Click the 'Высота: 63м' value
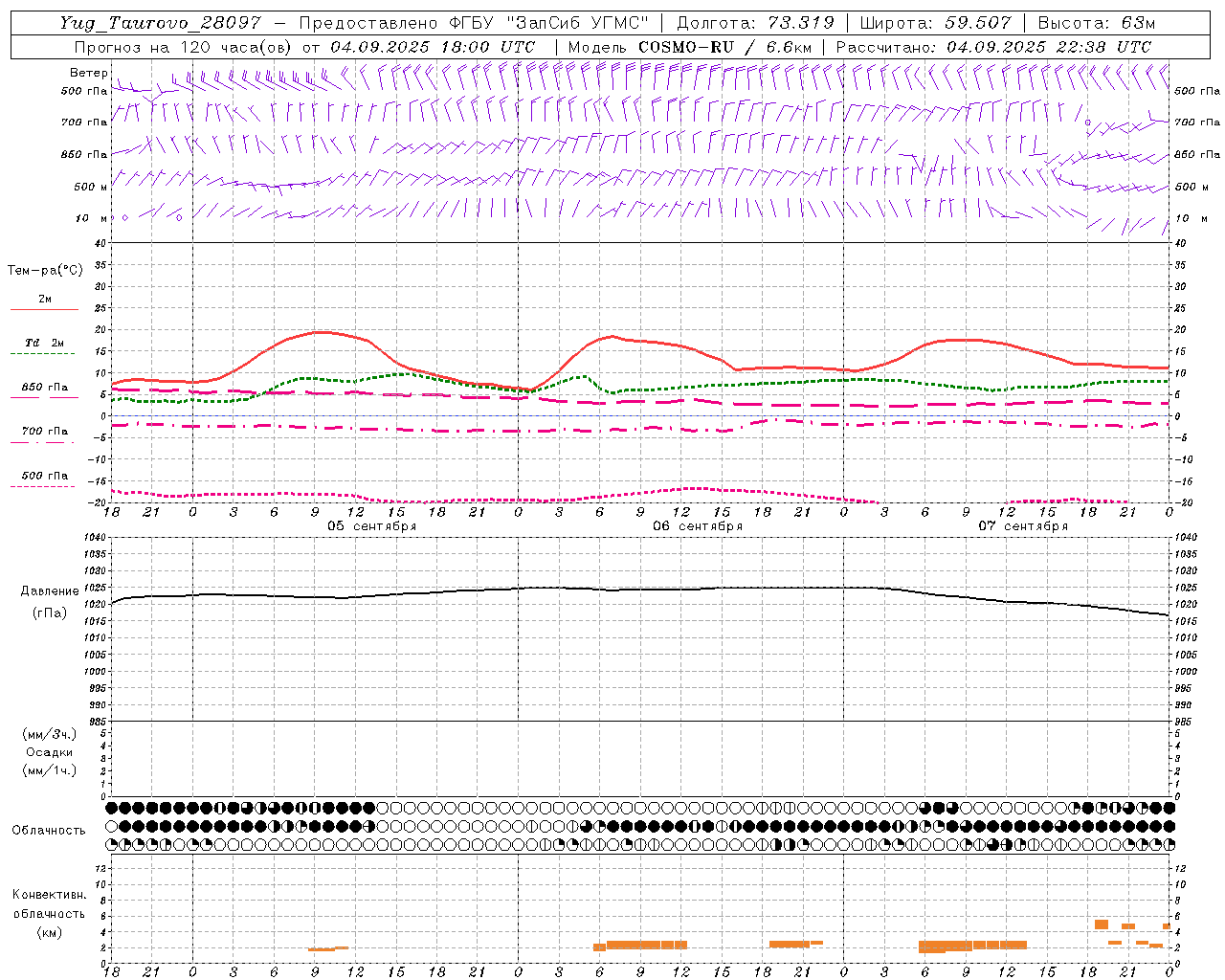The image size is (1225, 980). (x=1096, y=23)
